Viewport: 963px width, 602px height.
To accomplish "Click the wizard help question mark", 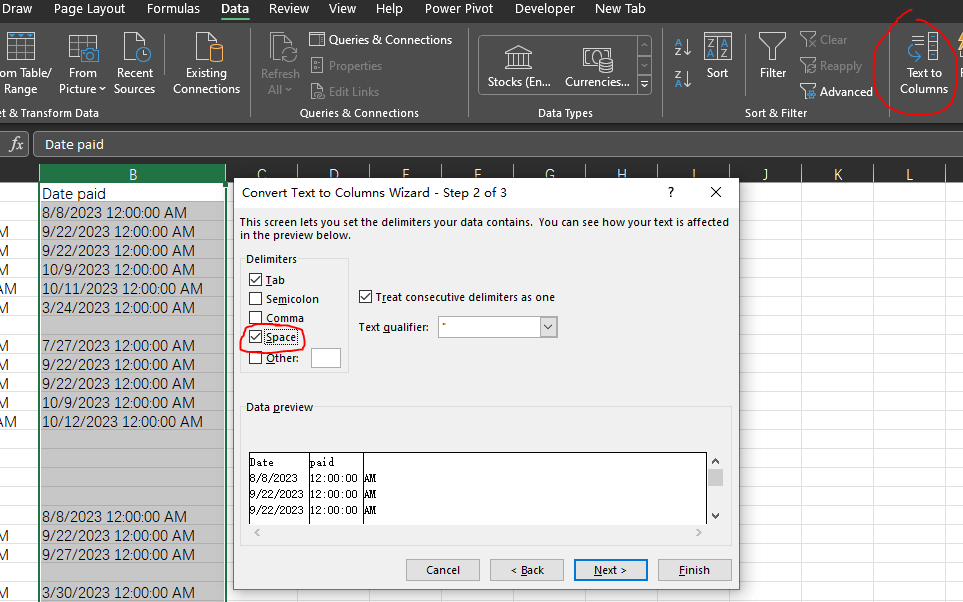I will point(671,192).
